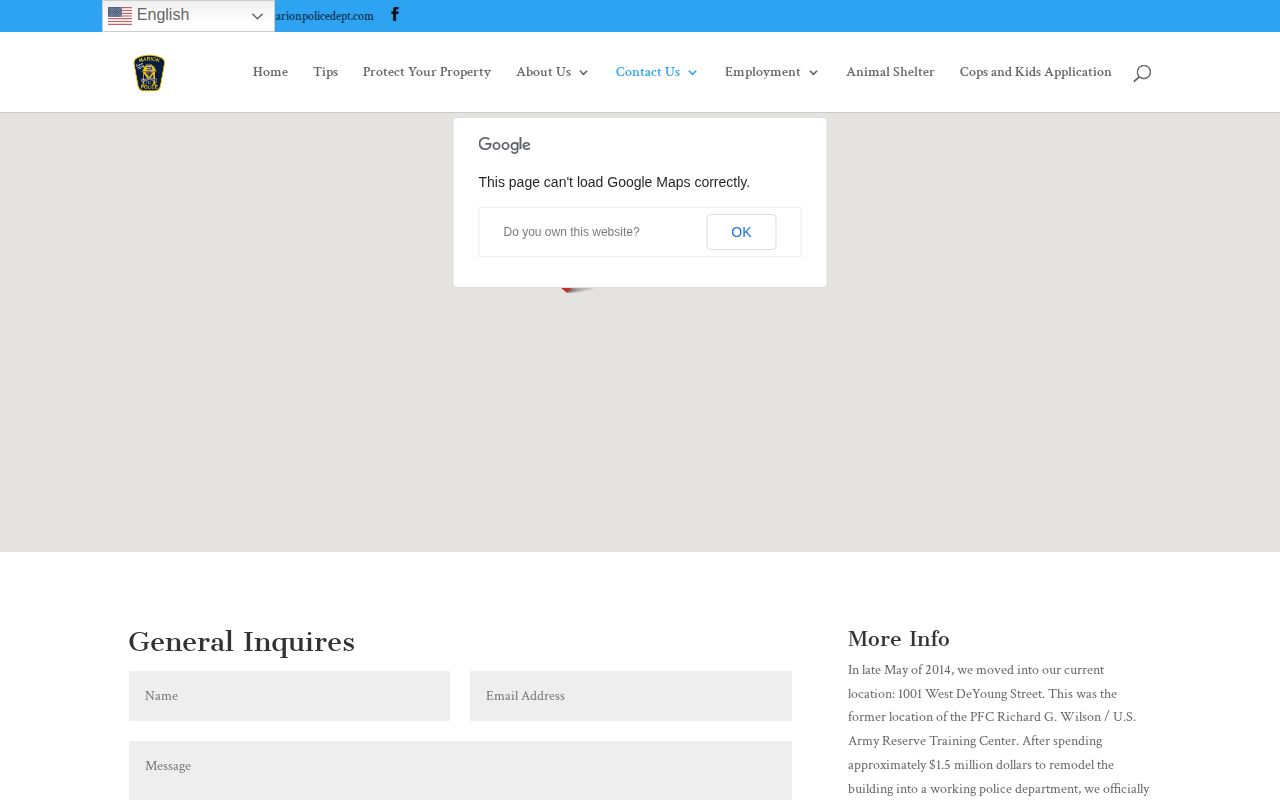Image resolution: width=1280 pixels, height=800 pixels.
Task: Dismiss Google Maps error with OK
Action: click(x=741, y=232)
